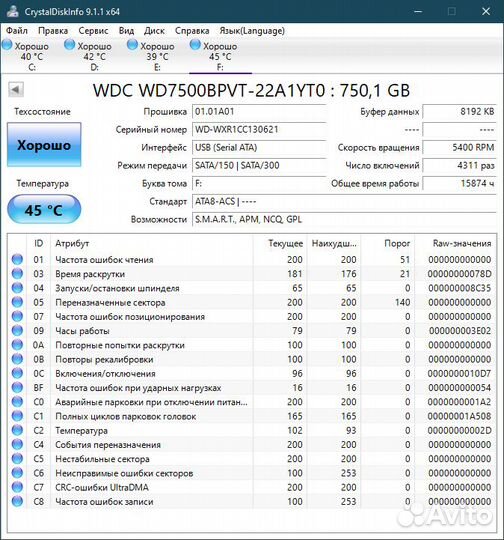Click status orb for Частота ошибок записи
504x540 pixels.
[17, 501]
